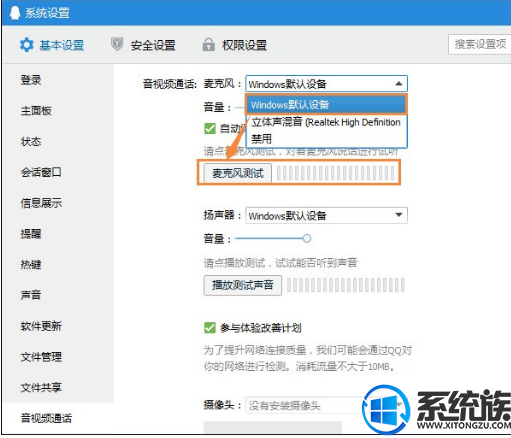This screenshot has height=438, width=511.
Task: Go to 热键 settings in sidebar
Action: click(x=31, y=264)
